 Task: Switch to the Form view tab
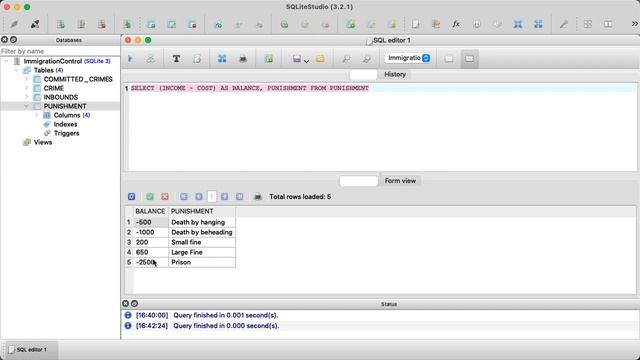[400, 181]
